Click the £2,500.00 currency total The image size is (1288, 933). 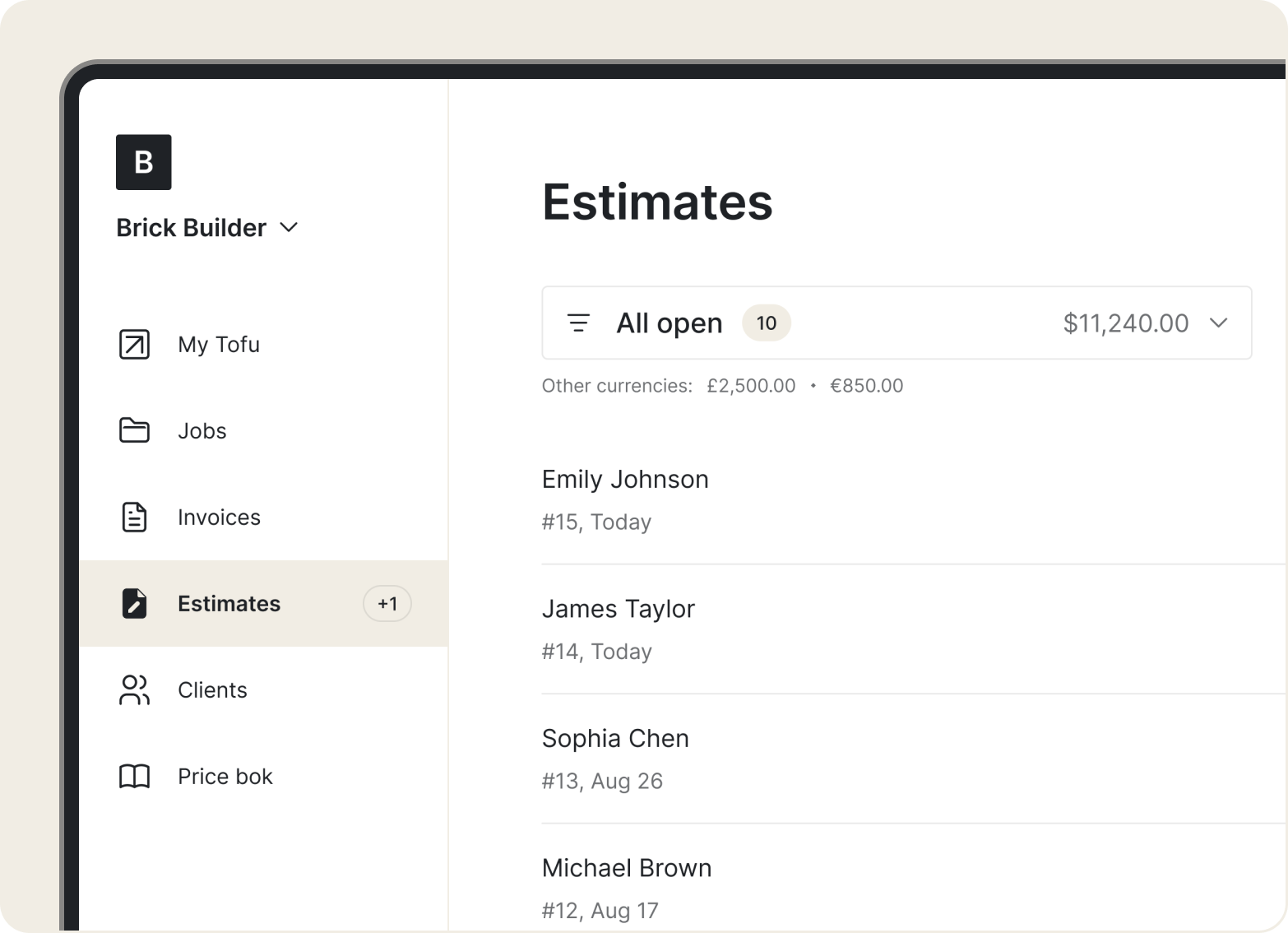pos(751,385)
